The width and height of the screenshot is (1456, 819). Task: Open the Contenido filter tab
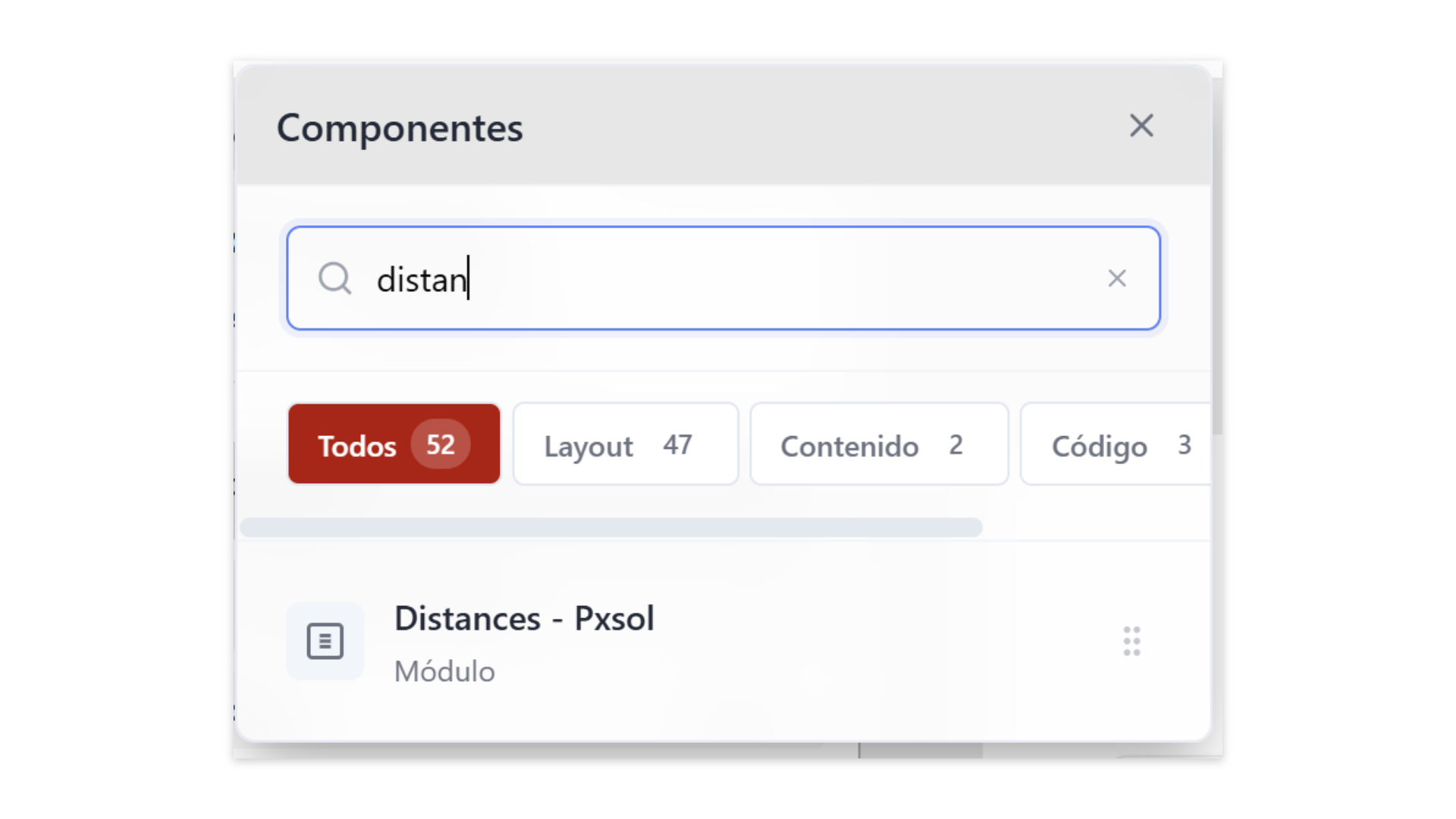849,446
